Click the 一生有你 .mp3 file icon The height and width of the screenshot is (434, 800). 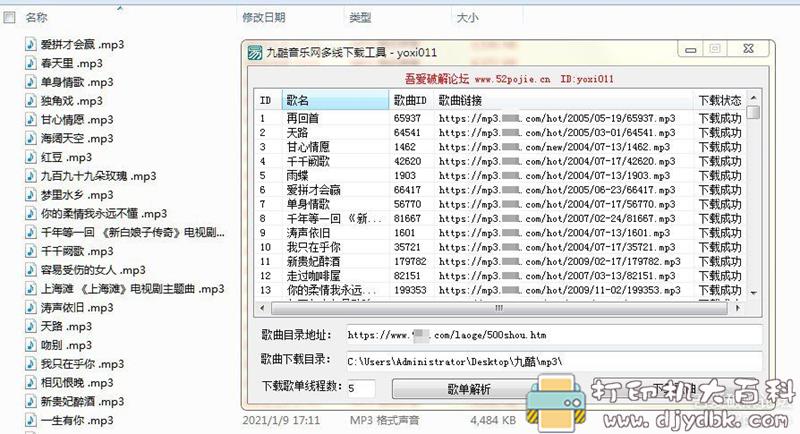31,420
